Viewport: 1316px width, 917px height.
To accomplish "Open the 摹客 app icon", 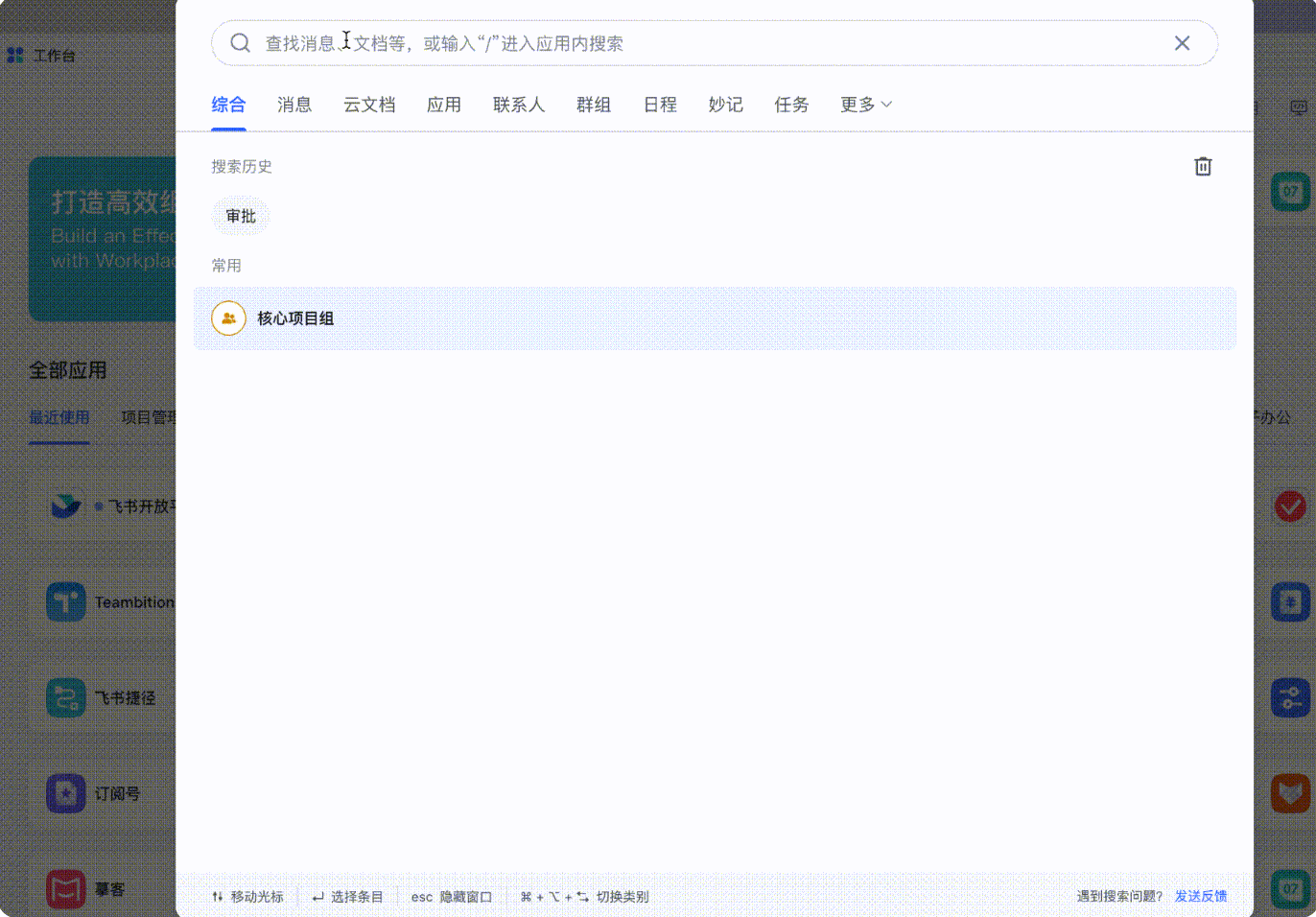I will [64, 889].
